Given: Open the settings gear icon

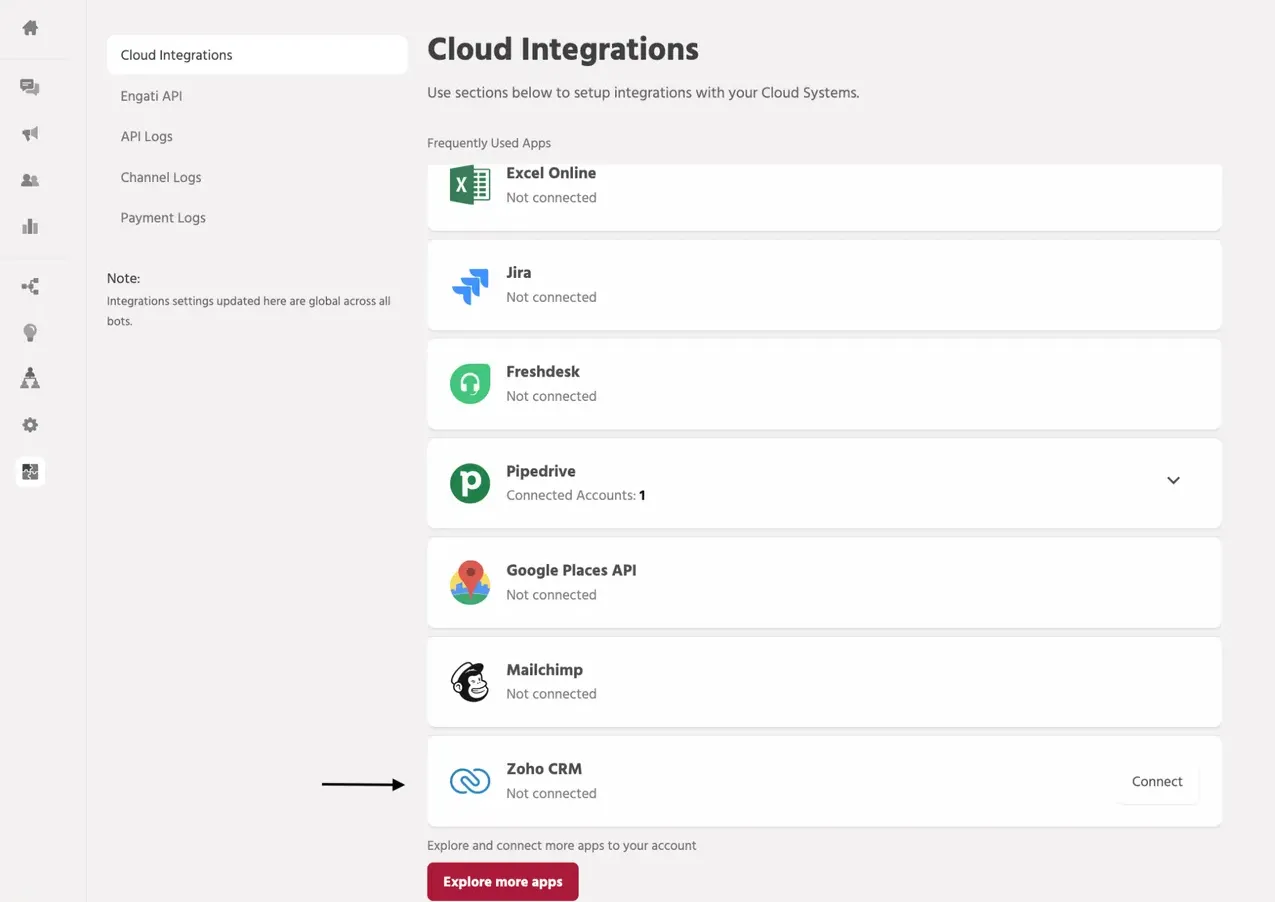Looking at the screenshot, I should click(x=30, y=425).
